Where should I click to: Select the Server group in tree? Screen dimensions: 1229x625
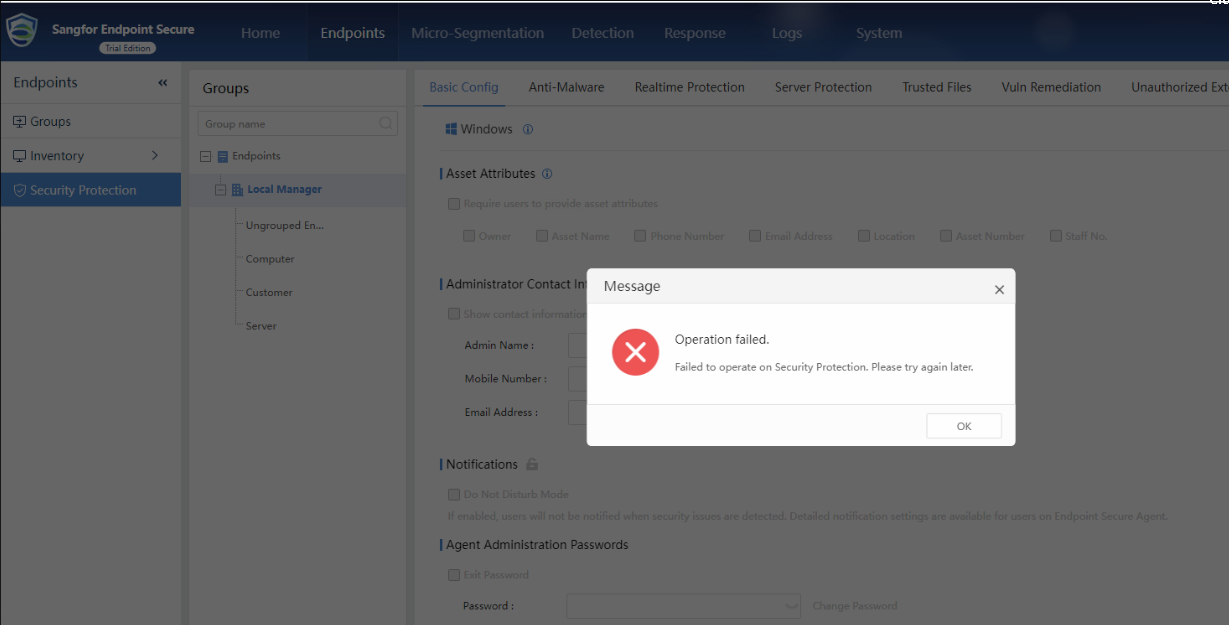(261, 326)
